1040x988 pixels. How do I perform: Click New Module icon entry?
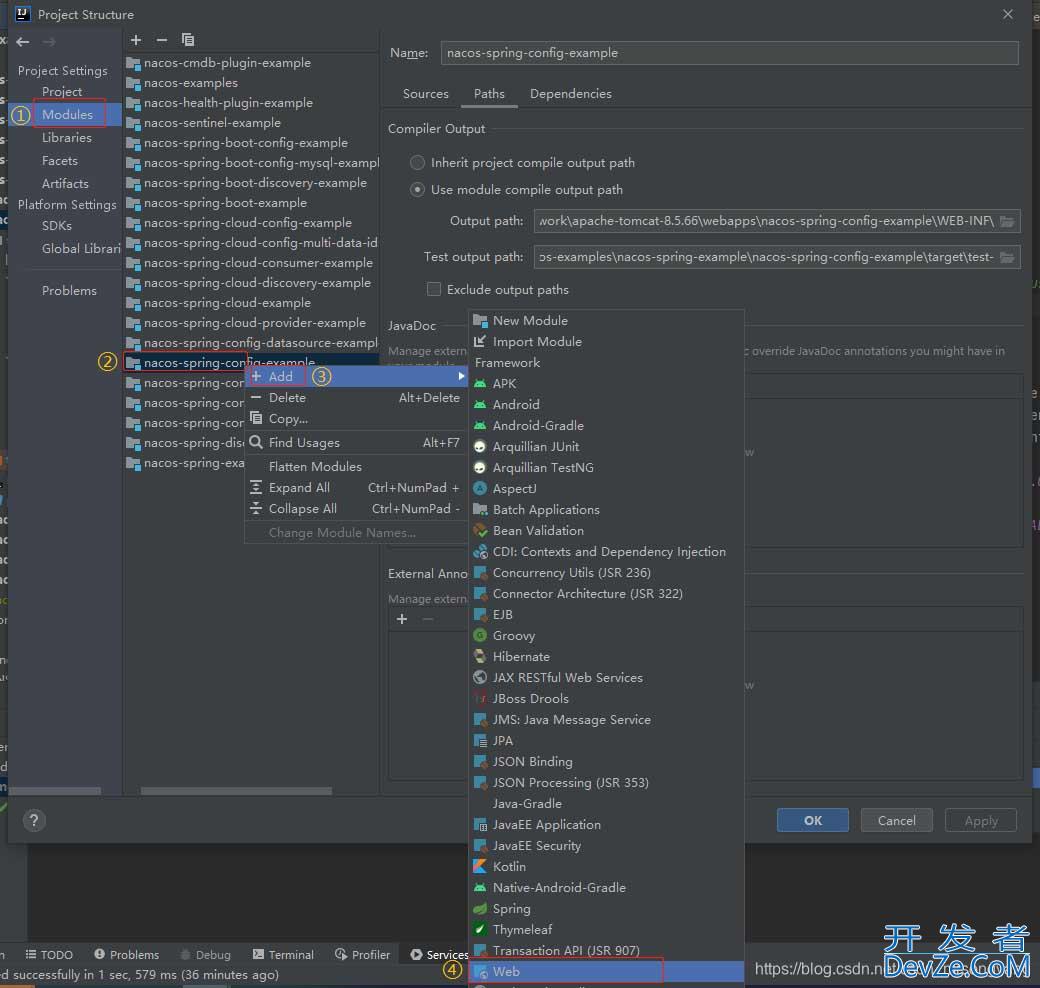click(x=606, y=320)
